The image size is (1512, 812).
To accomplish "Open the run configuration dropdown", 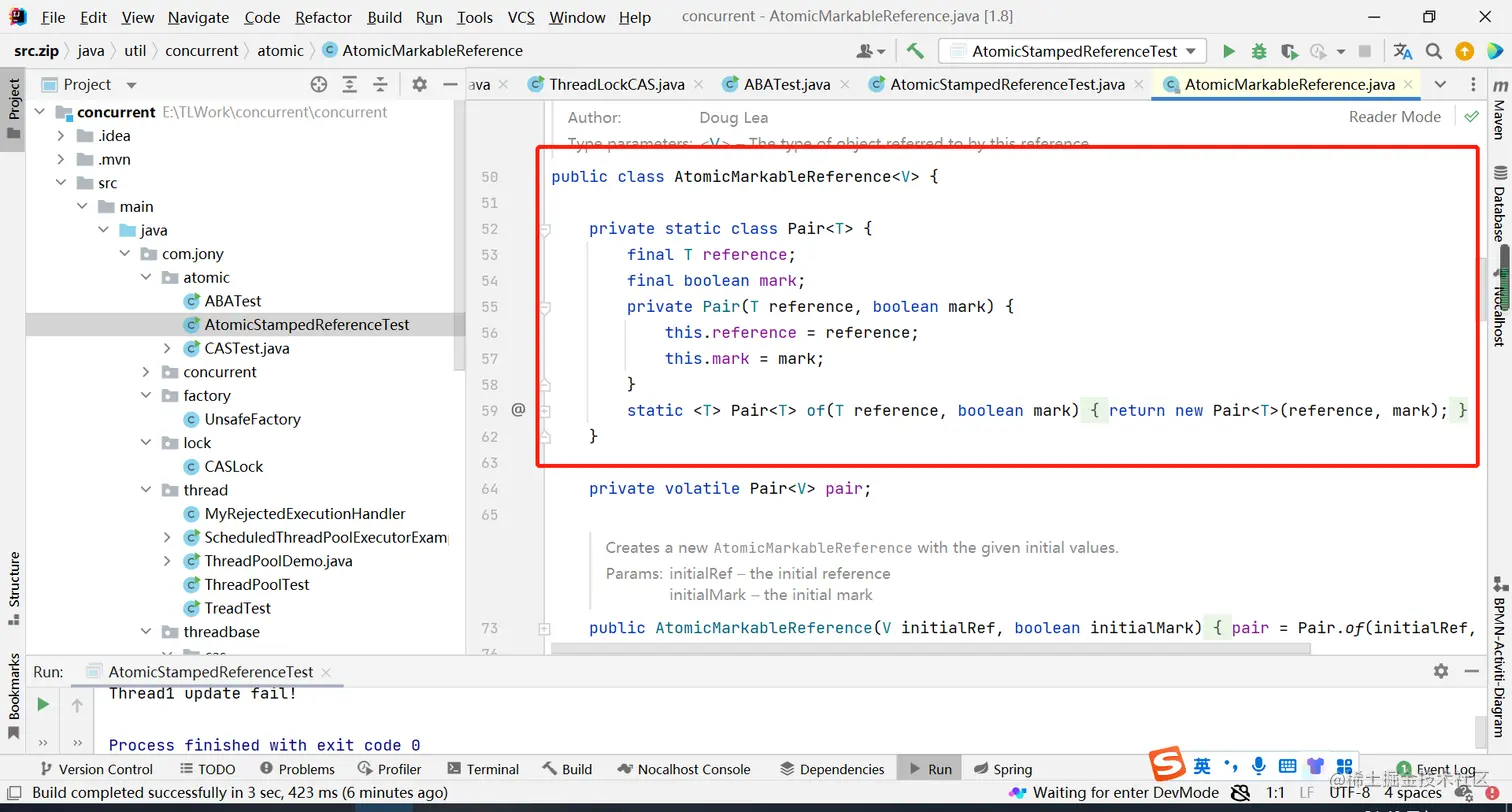I will (x=1073, y=51).
